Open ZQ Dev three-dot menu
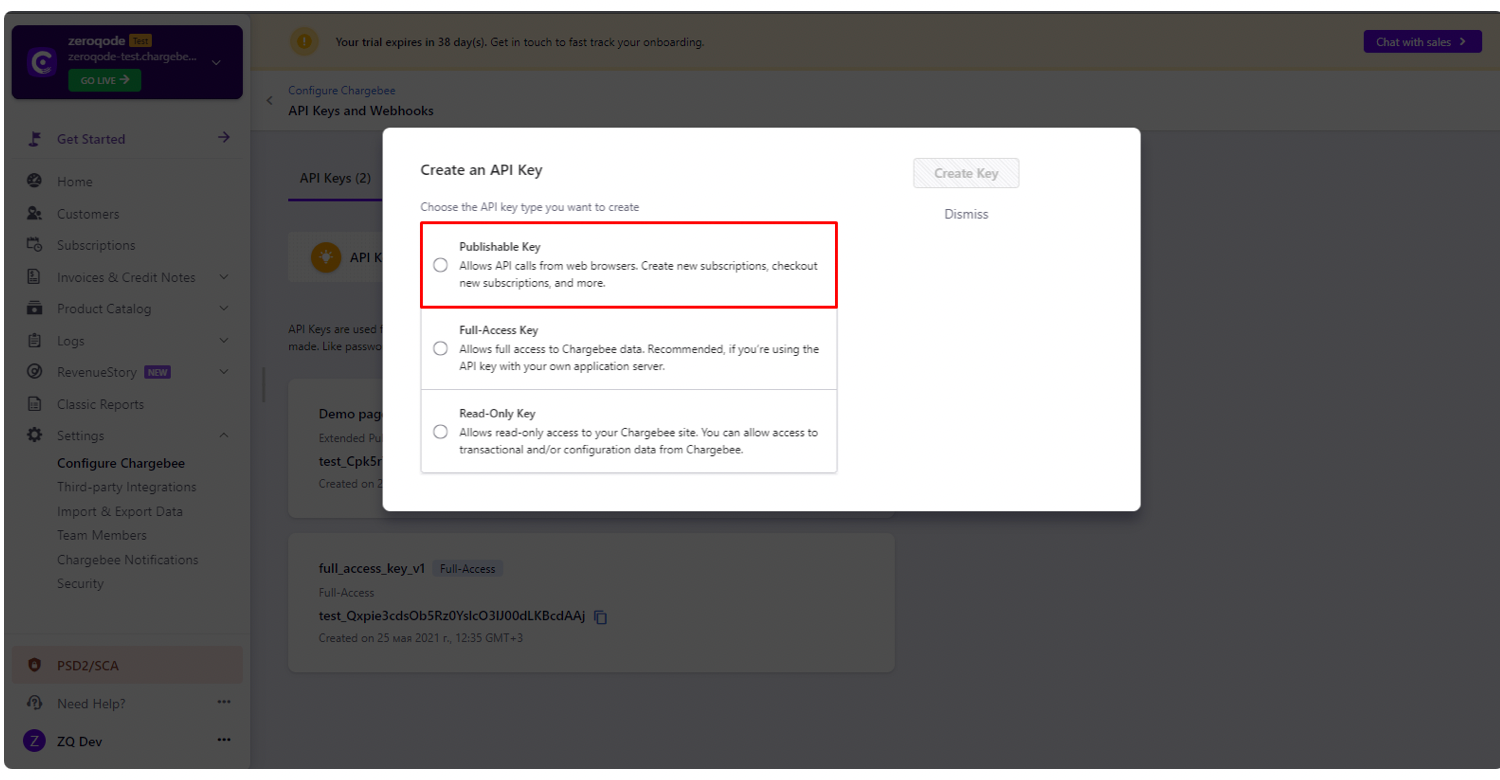Image resolution: width=1500 pixels, height=780 pixels. pos(224,740)
